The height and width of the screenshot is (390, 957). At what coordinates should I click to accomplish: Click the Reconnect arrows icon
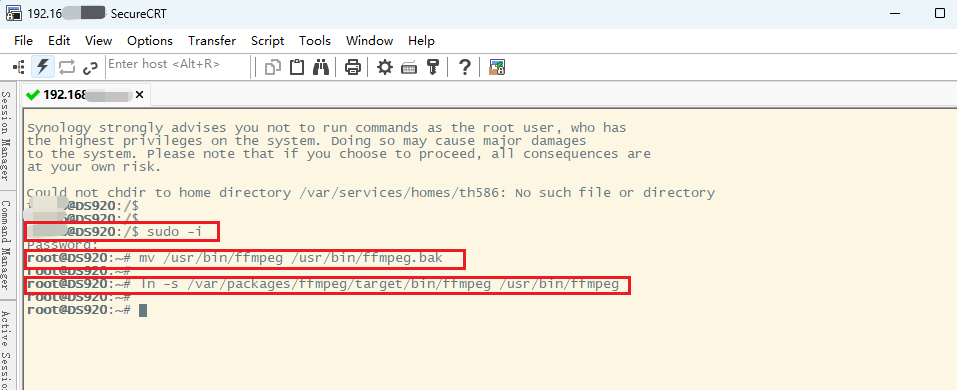[x=67, y=66]
